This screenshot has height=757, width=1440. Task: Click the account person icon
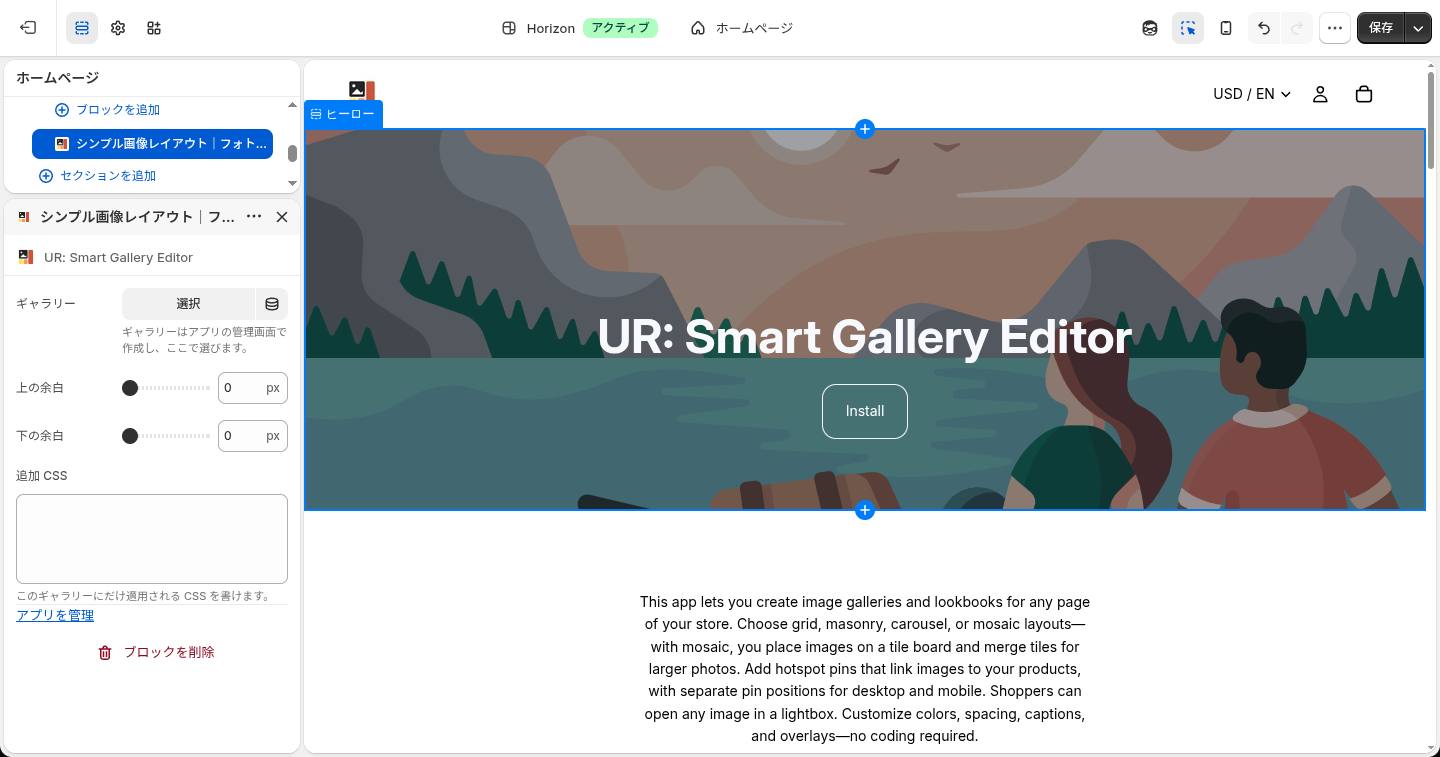click(1320, 94)
